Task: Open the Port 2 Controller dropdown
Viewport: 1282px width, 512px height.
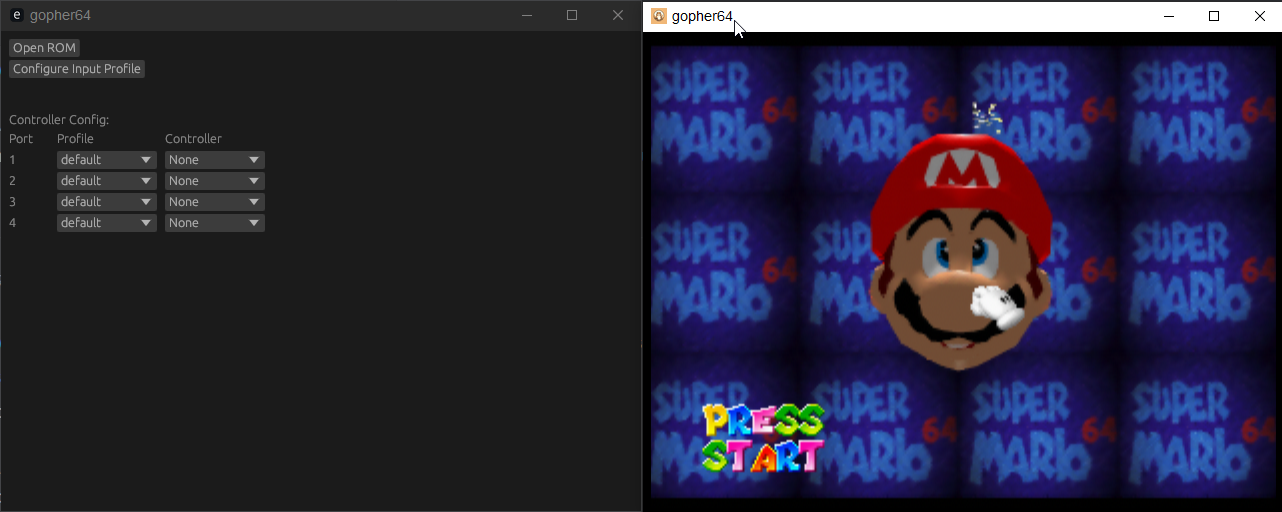Action: pyautogui.click(x=214, y=181)
